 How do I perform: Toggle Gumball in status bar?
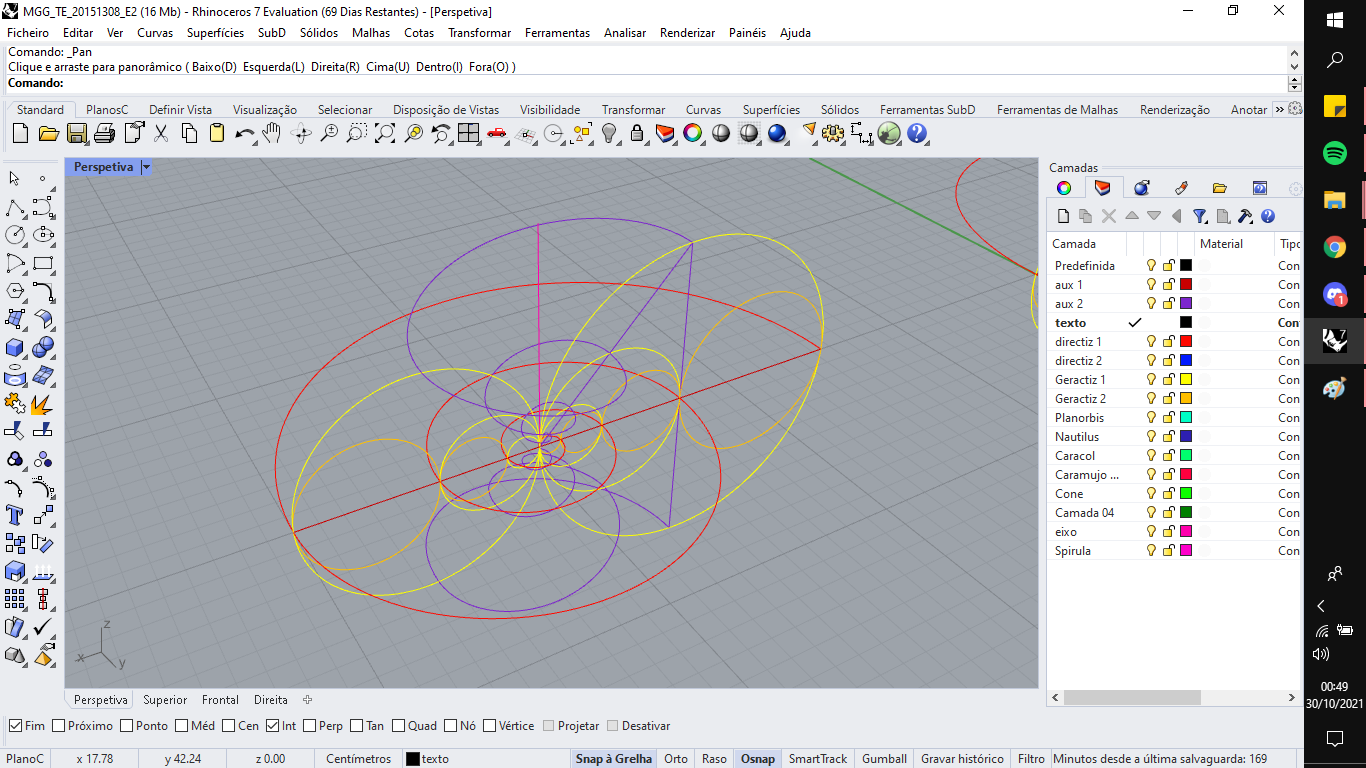(884, 759)
